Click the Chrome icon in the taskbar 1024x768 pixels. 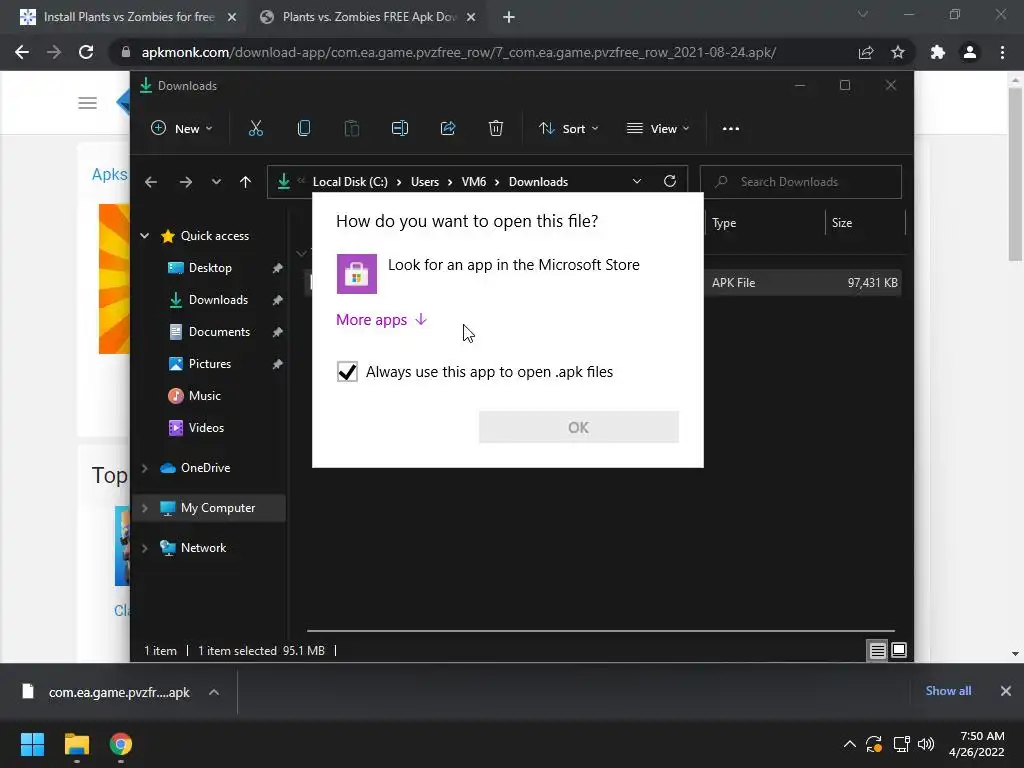pos(121,744)
